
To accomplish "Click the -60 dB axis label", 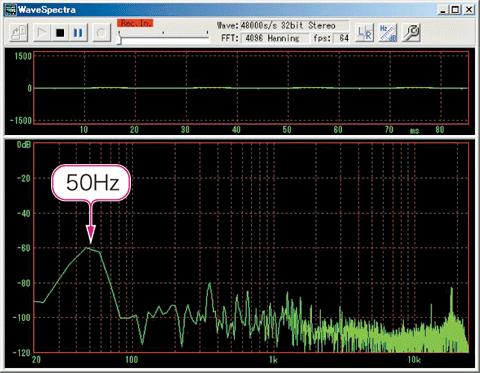I will click(24, 248).
